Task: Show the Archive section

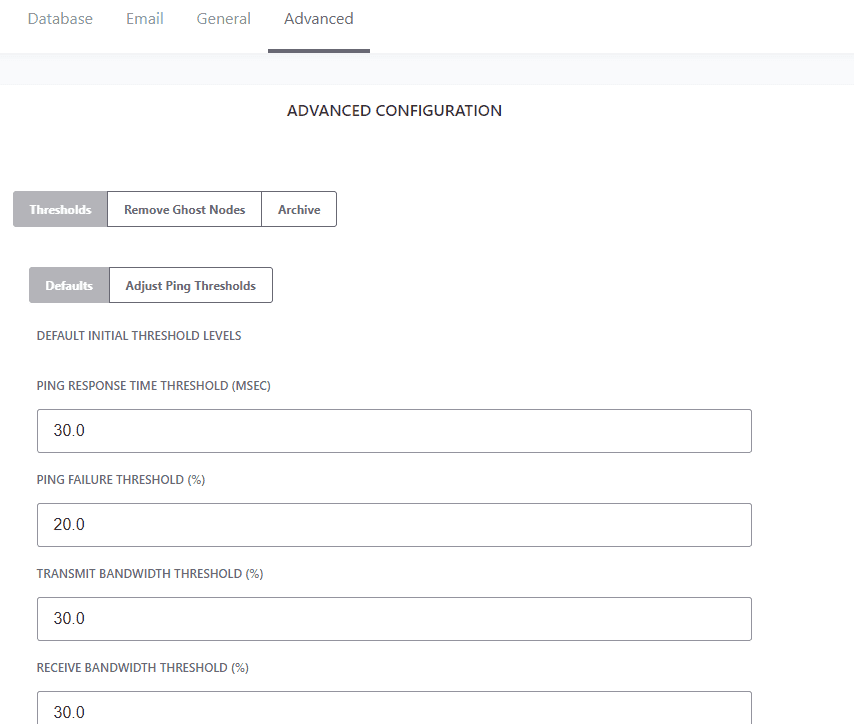Action: coord(299,209)
